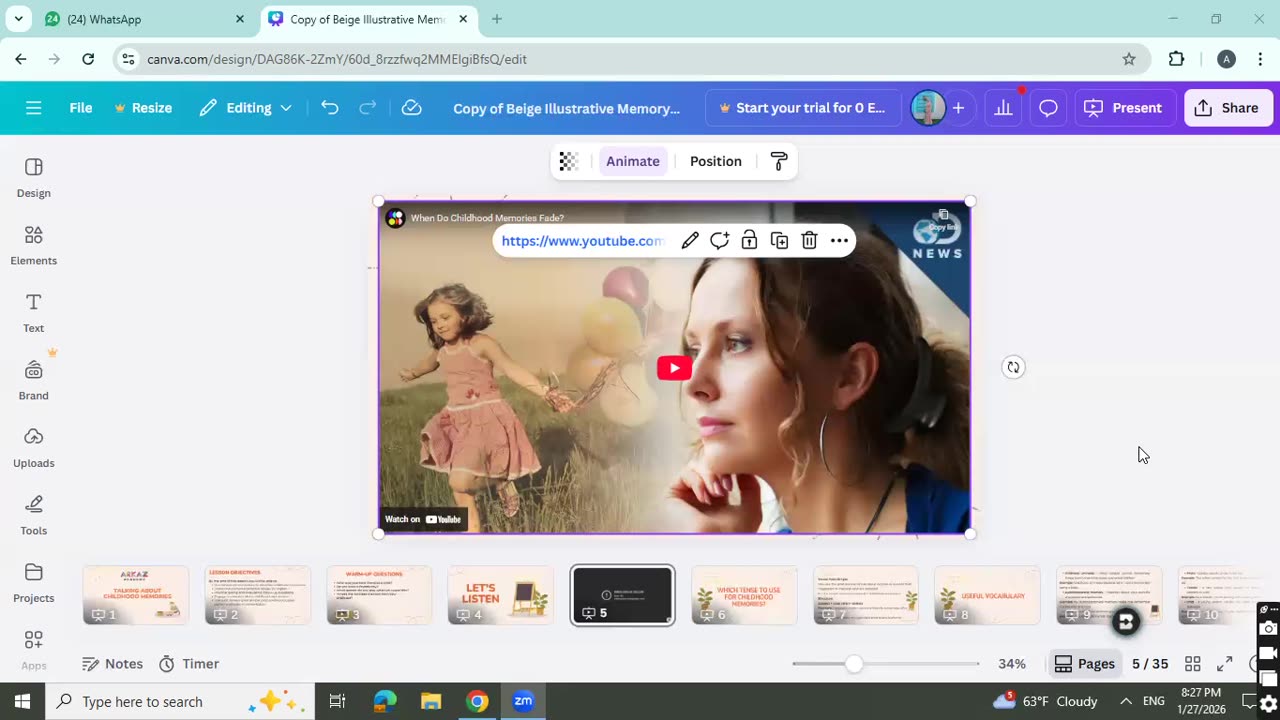
Task: Open the Projects side panel
Action: click(34, 582)
